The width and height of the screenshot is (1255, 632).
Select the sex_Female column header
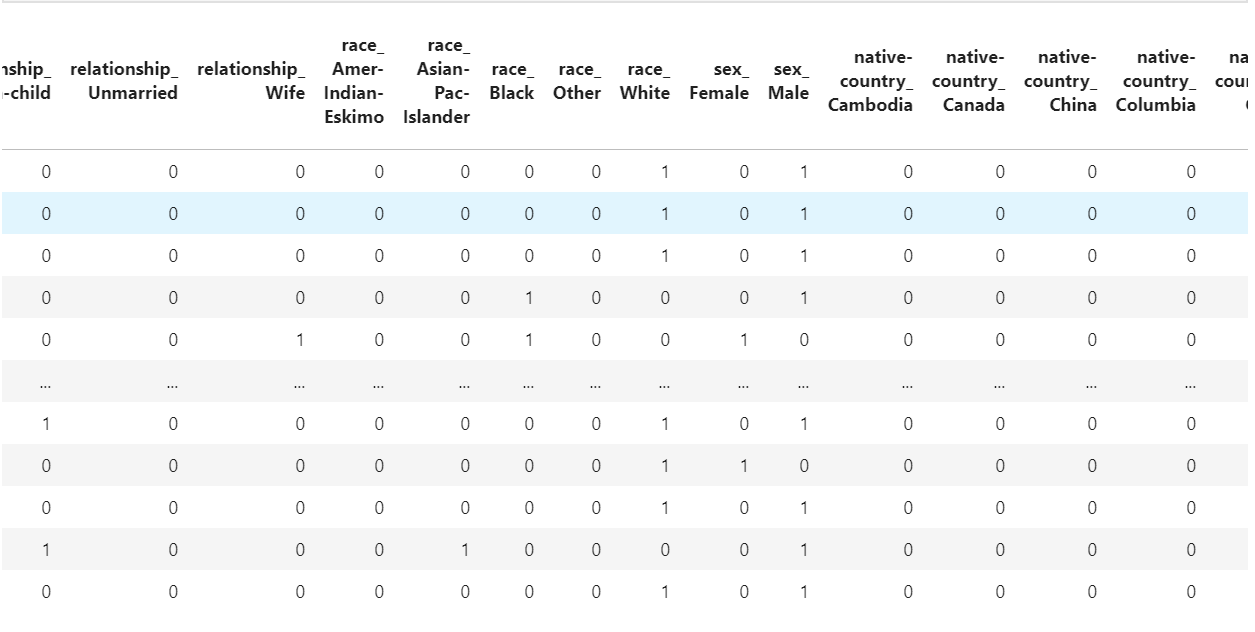tap(719, 81)
